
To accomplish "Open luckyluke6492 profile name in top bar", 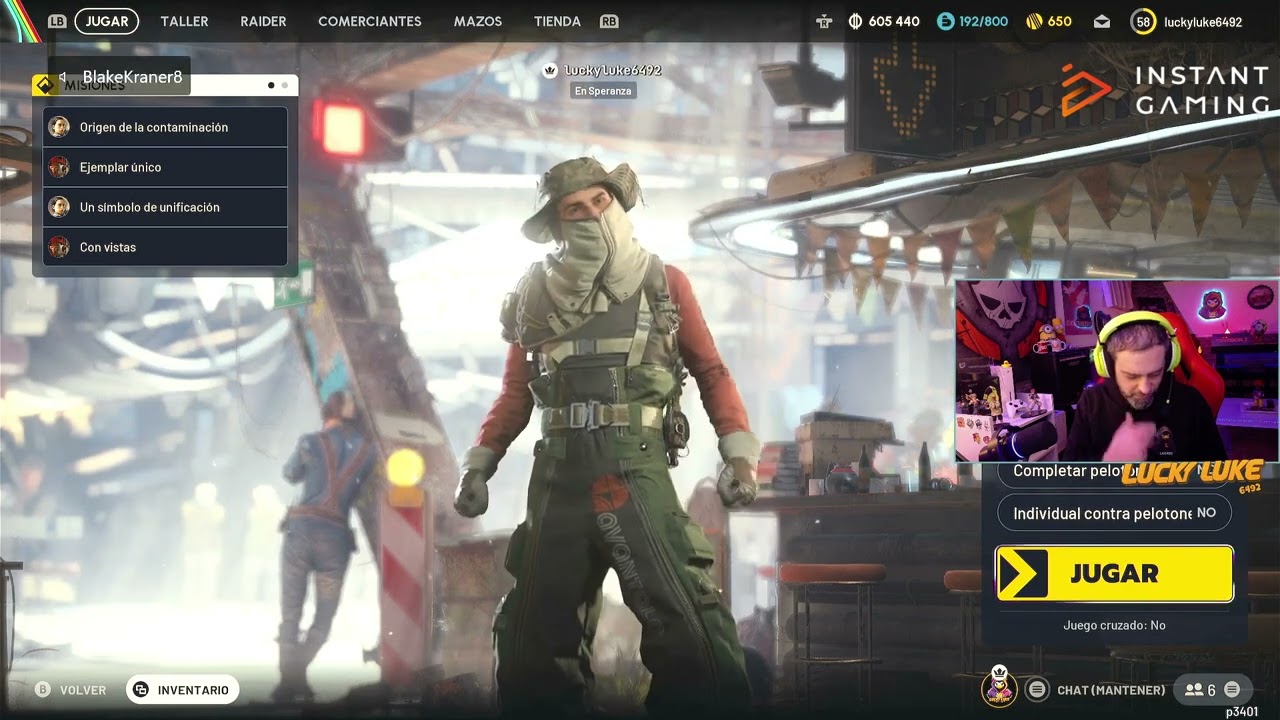I will point(1203,21).
